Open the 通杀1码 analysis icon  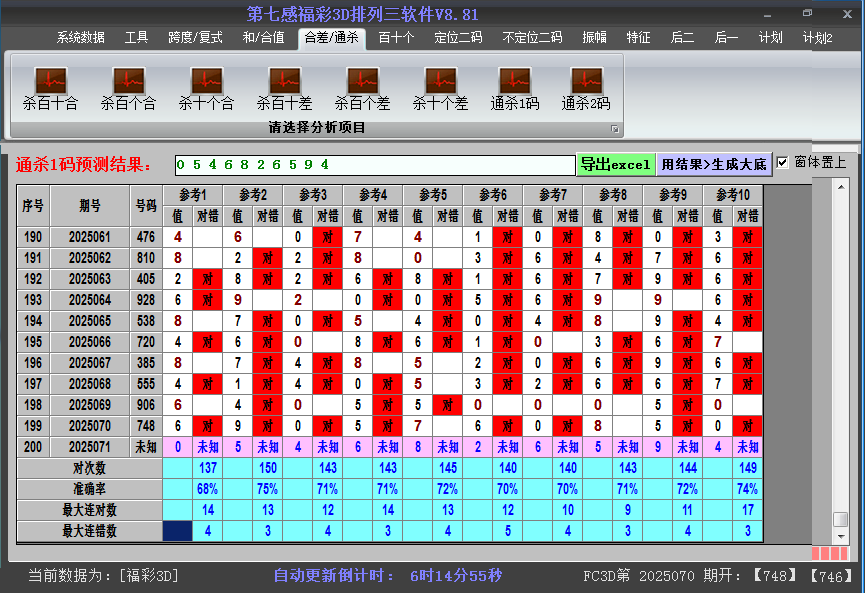515,89
